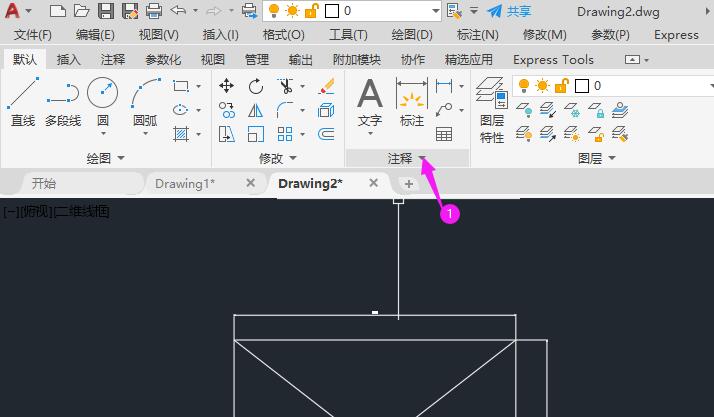Image resolution: width=714 pixels, height=417 pixels.
Task: Toggle the sun in quick access layer box
Action: click(292, 11)
